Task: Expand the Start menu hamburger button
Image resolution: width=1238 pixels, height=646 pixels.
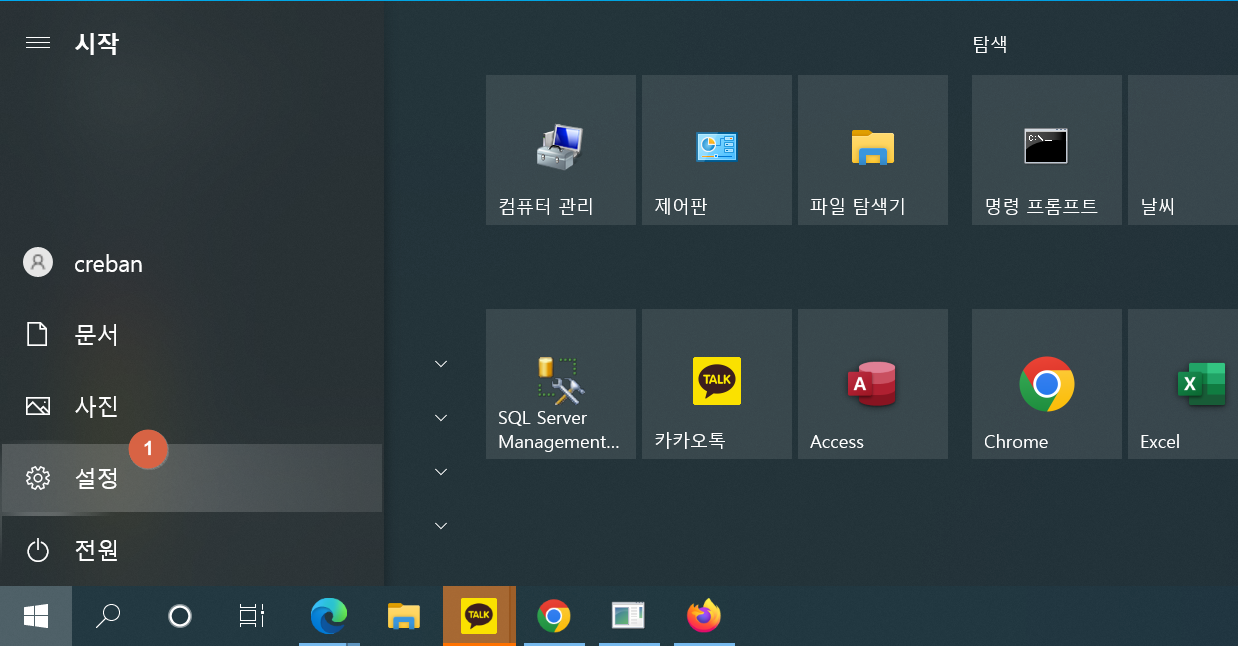Action: [x=38, y=43]
